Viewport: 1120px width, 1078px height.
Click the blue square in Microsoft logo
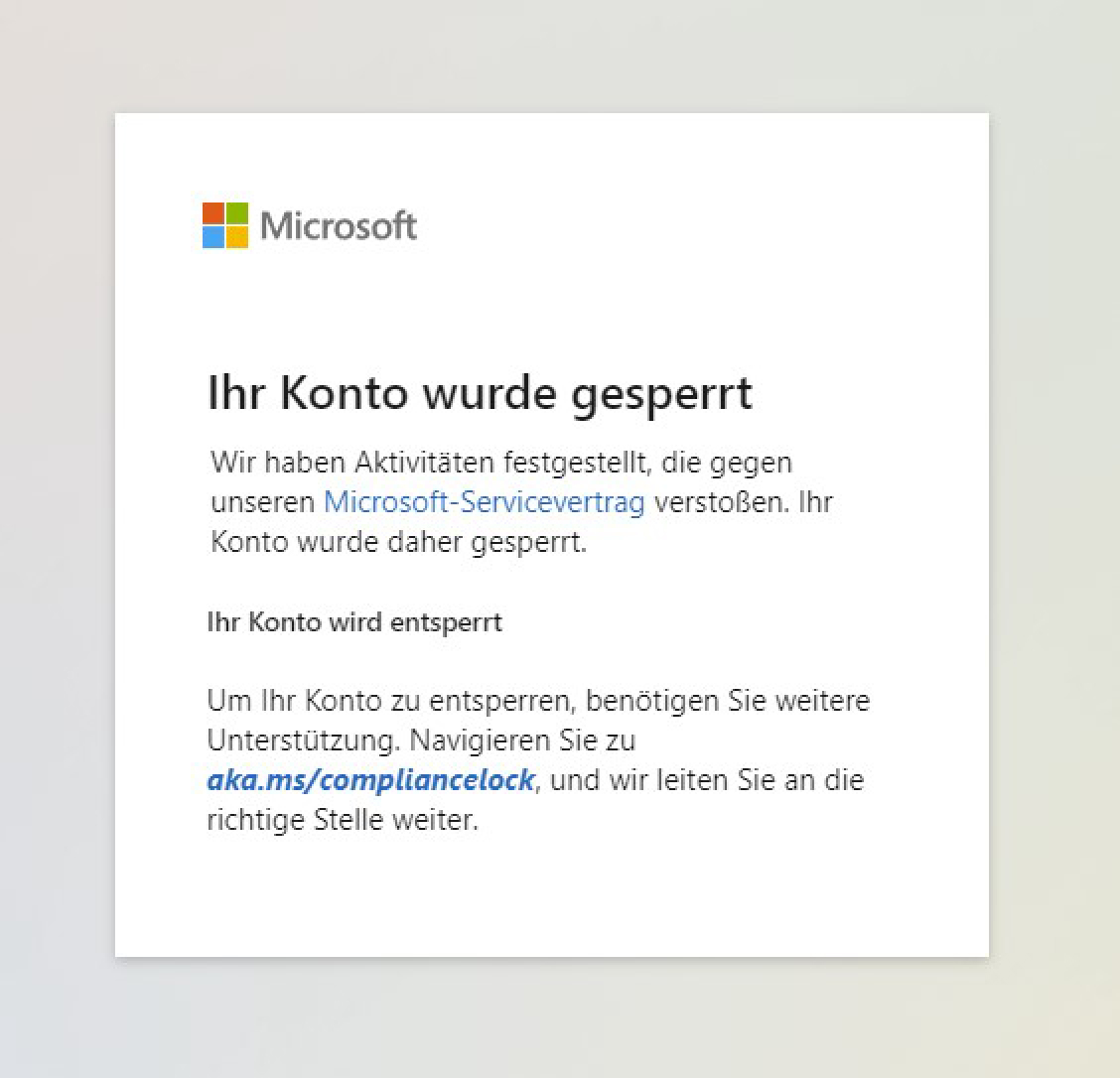213,237
